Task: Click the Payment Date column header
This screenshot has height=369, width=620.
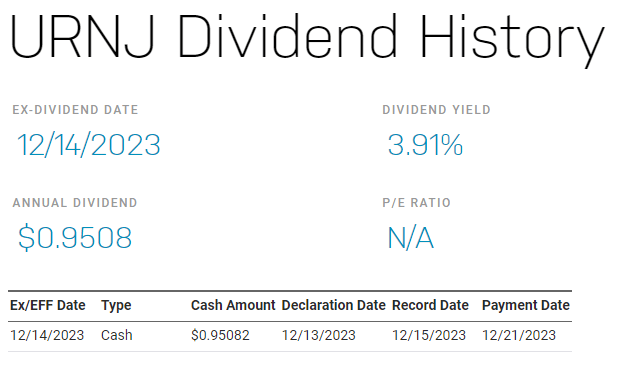Action: pos(525,305)
